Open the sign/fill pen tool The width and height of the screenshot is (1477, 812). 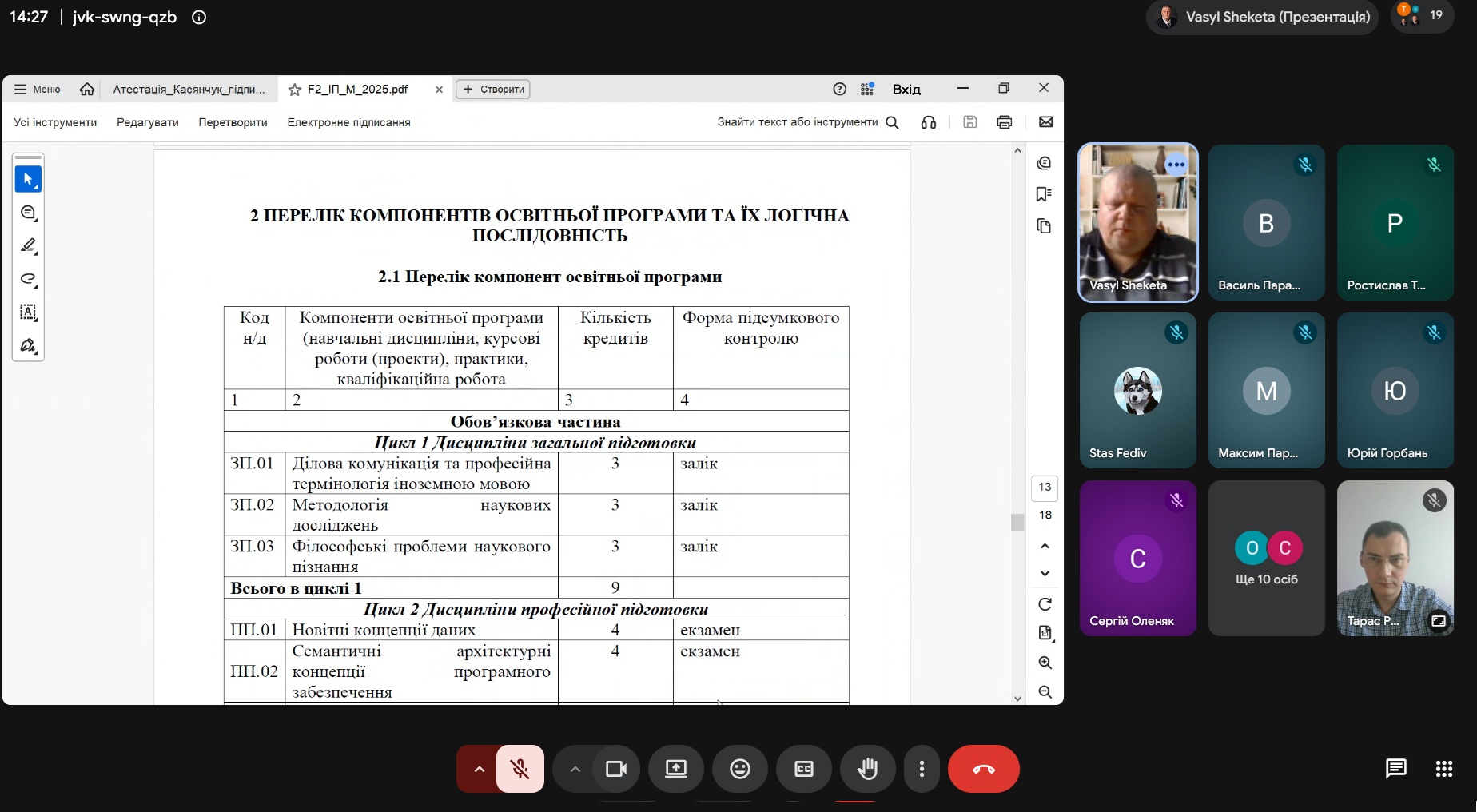point(28,345)
